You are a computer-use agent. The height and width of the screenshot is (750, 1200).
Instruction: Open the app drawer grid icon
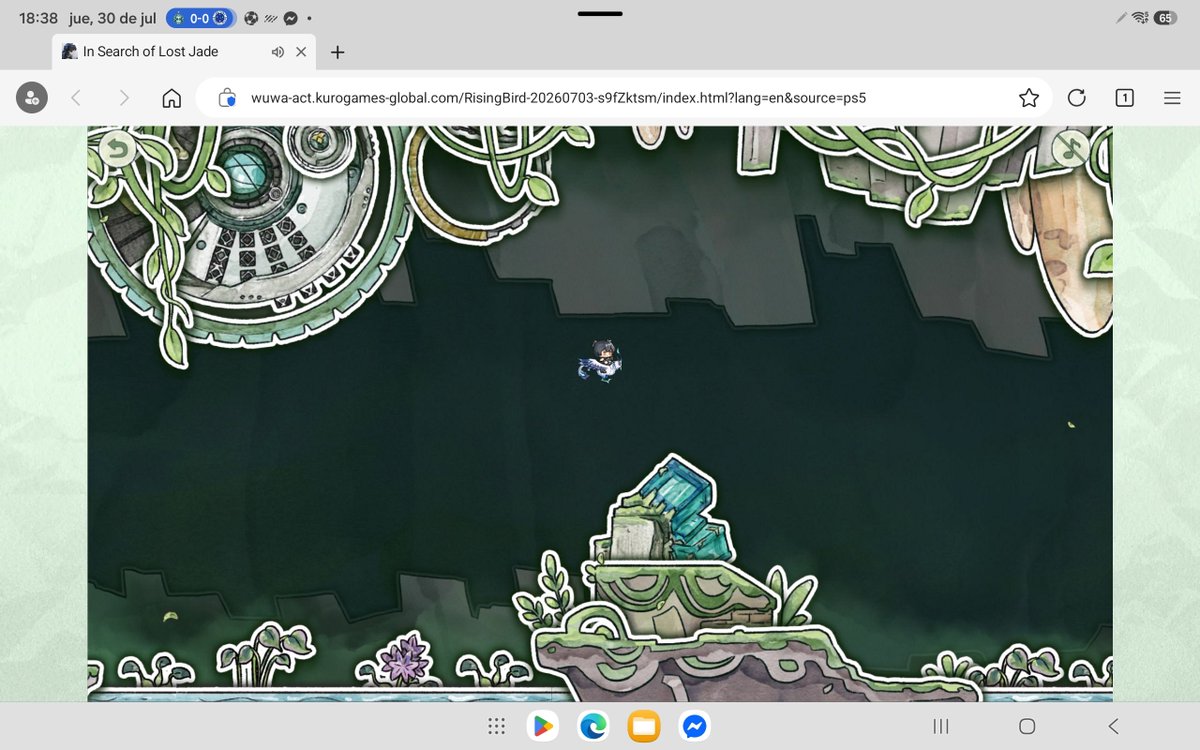point(496,726)
